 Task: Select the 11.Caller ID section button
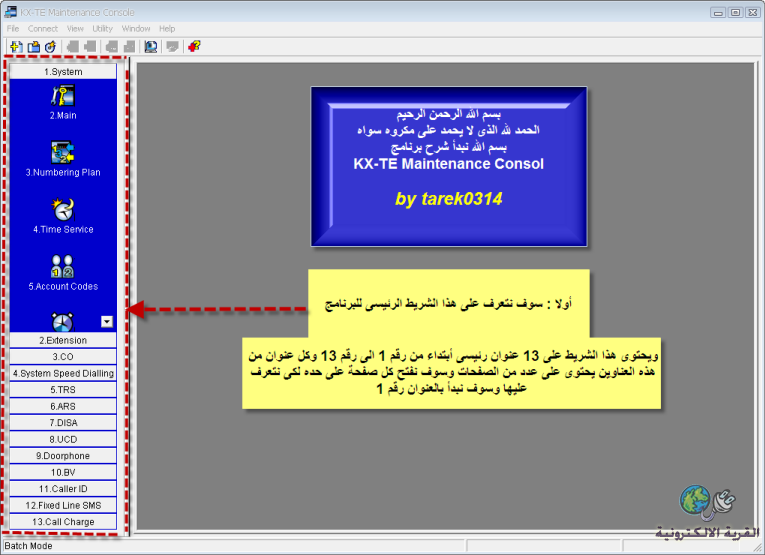click(63, 489)
